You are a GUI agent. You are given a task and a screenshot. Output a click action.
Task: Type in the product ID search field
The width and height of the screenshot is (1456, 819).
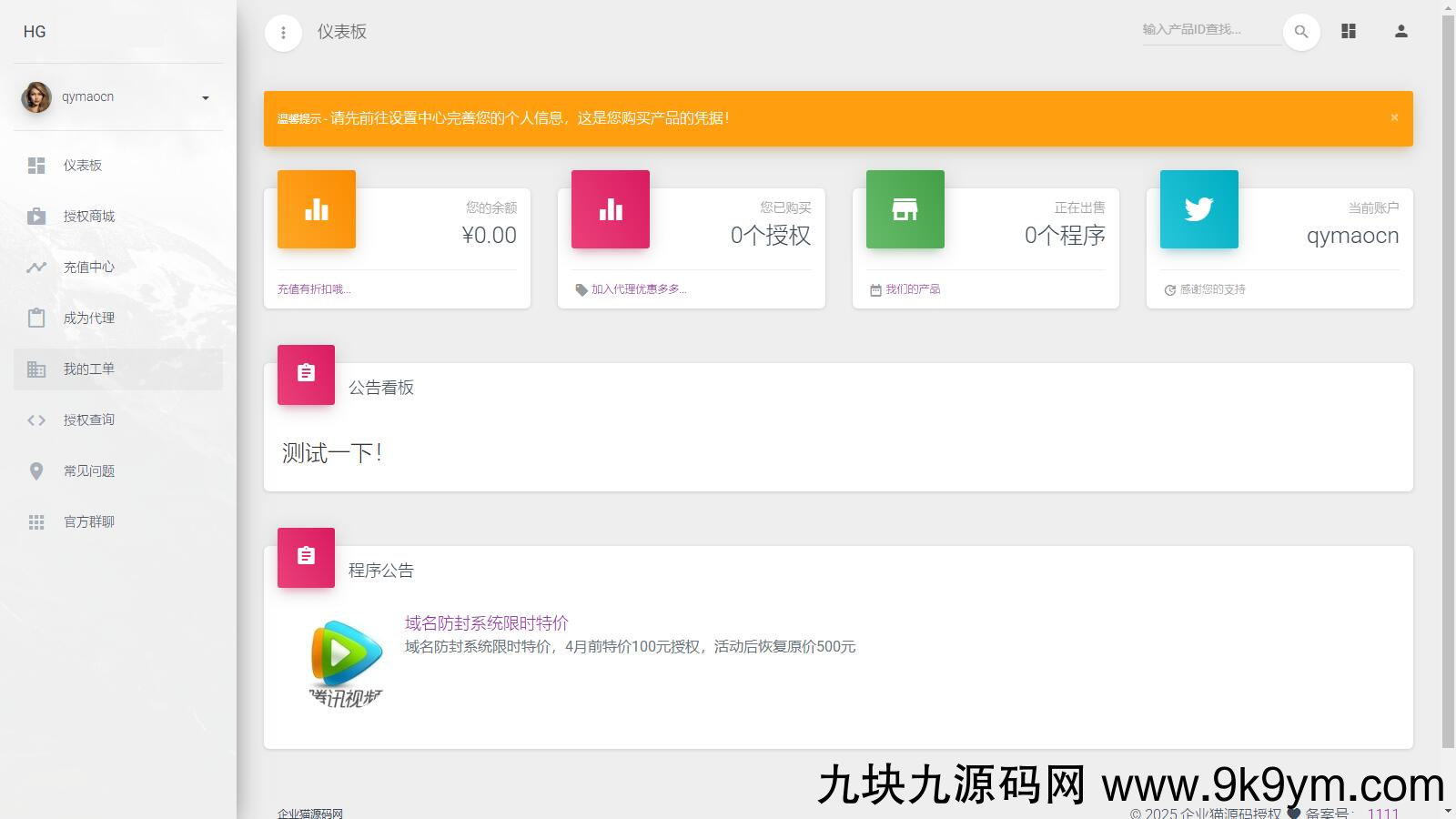point(1208,30)
